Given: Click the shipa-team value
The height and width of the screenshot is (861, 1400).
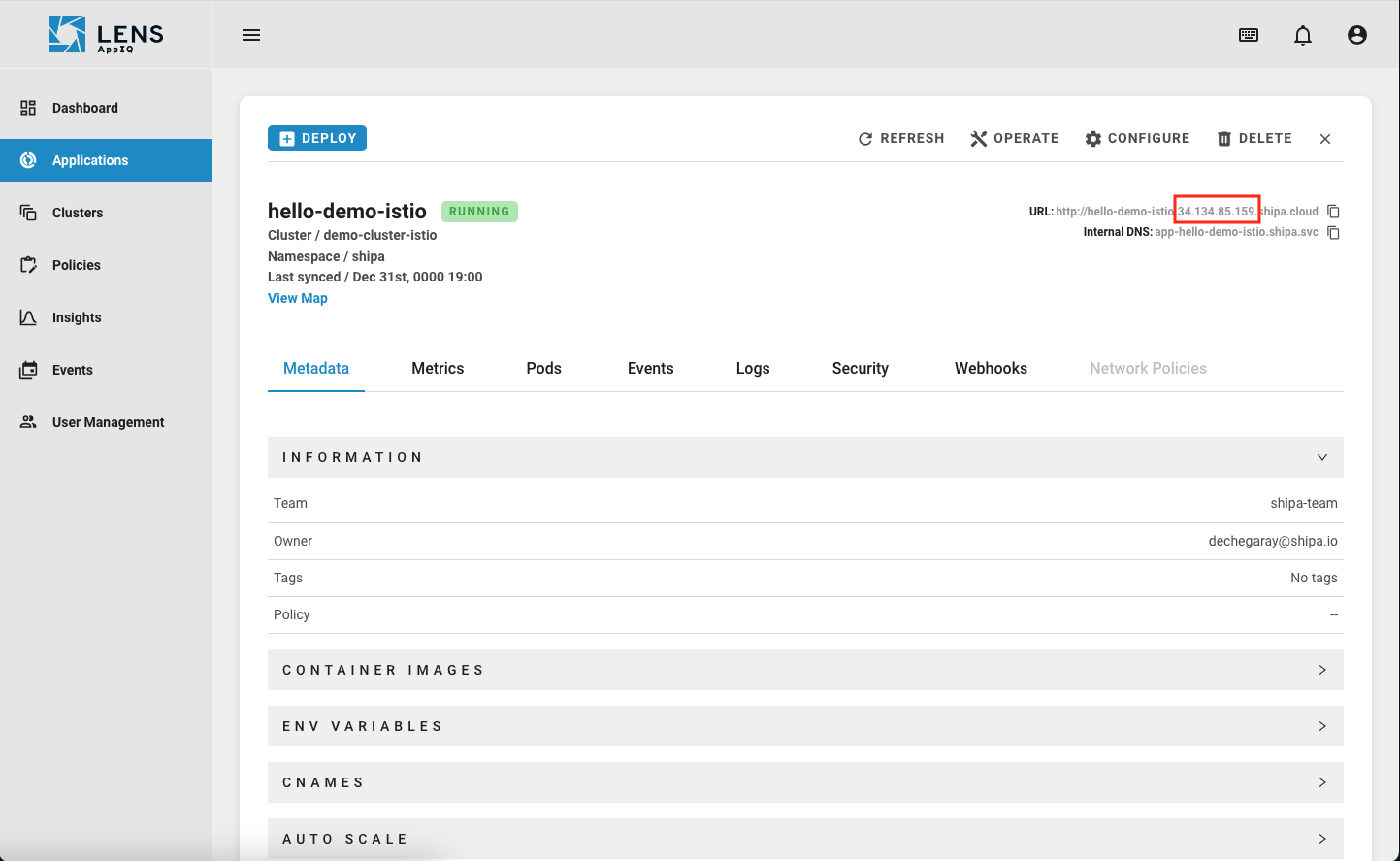Looking at the screenshot, I should [x=1304, y=503].
